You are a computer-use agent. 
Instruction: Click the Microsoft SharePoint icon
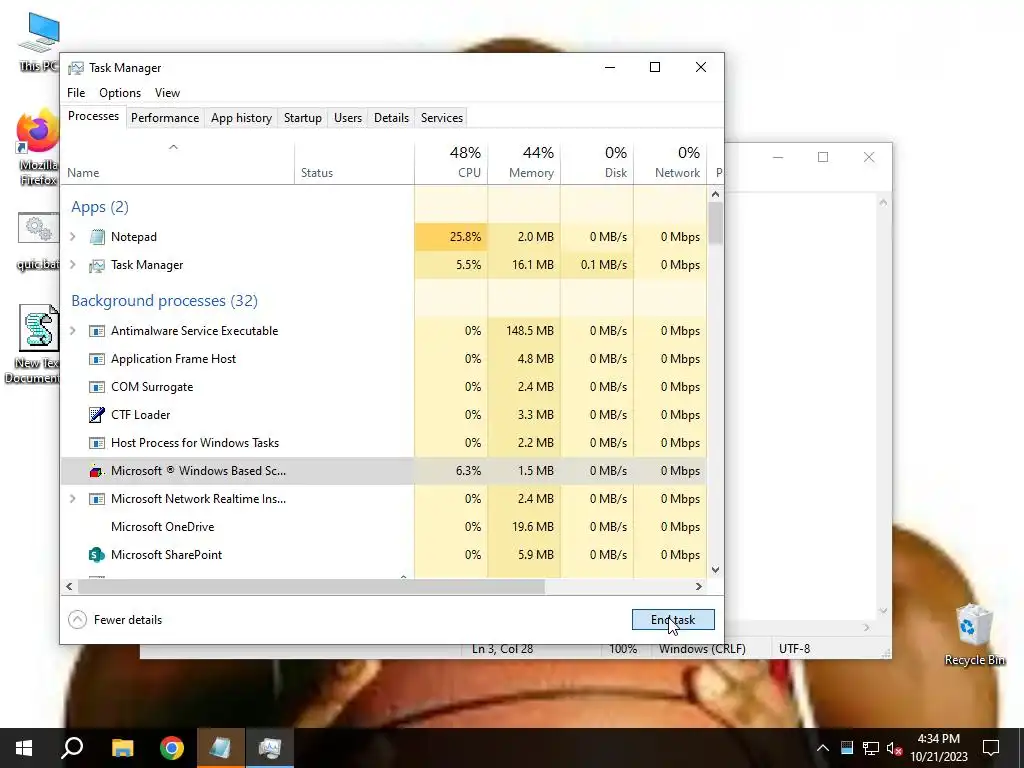(97, 555)
